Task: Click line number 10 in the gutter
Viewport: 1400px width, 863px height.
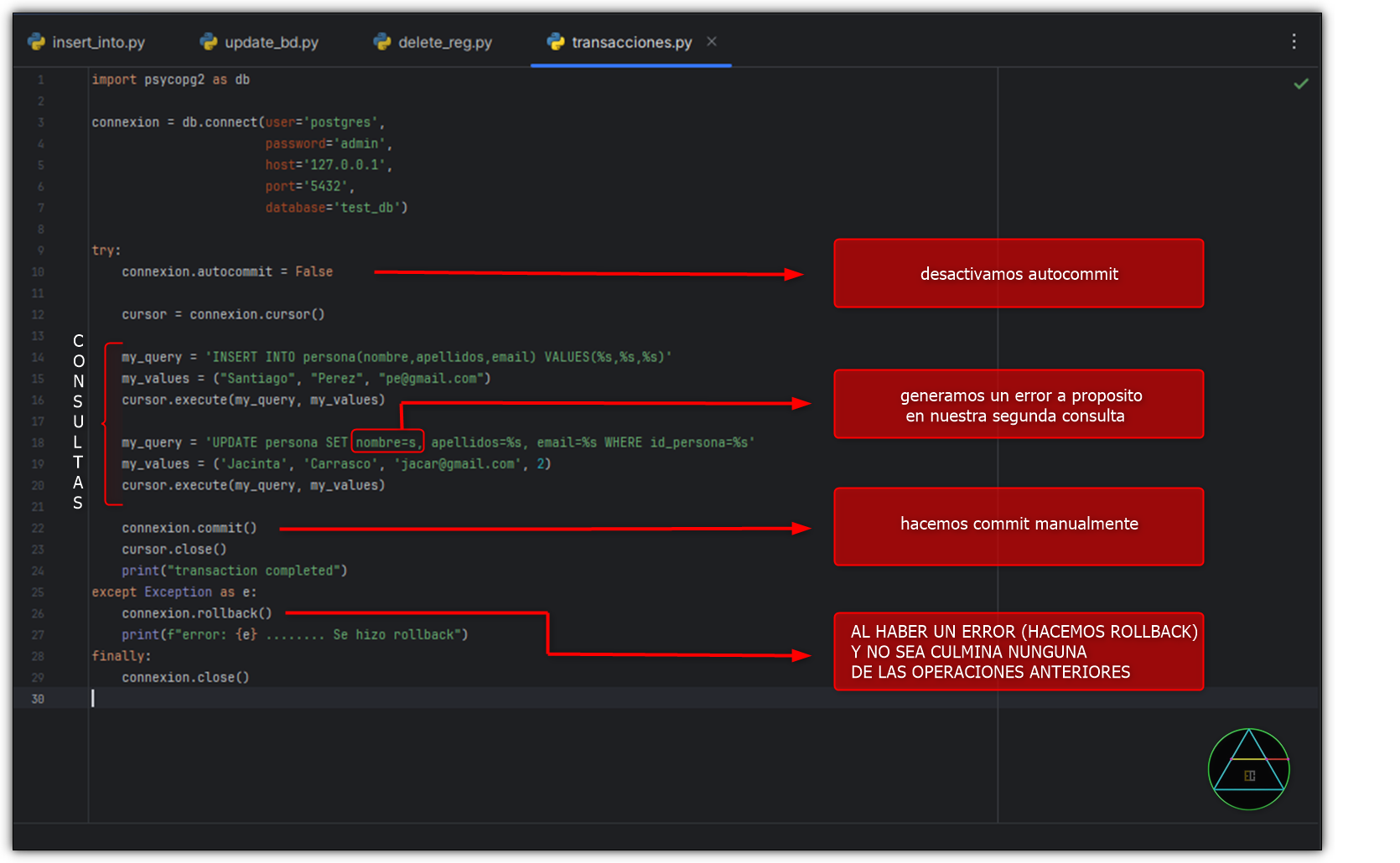Action: pyautogui.click(x=38, y=271)
